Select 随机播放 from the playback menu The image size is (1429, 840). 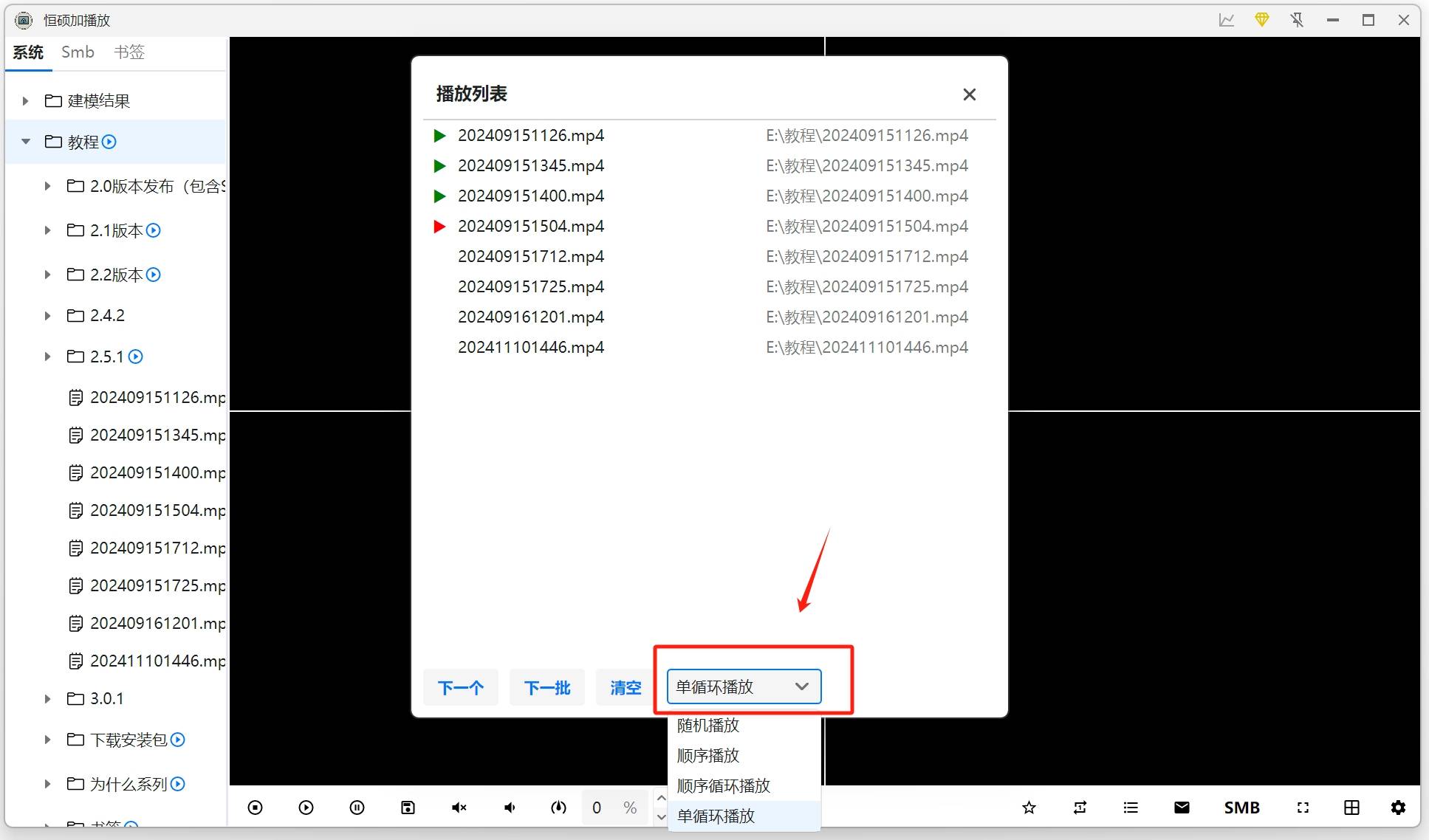tap(707, 726)
